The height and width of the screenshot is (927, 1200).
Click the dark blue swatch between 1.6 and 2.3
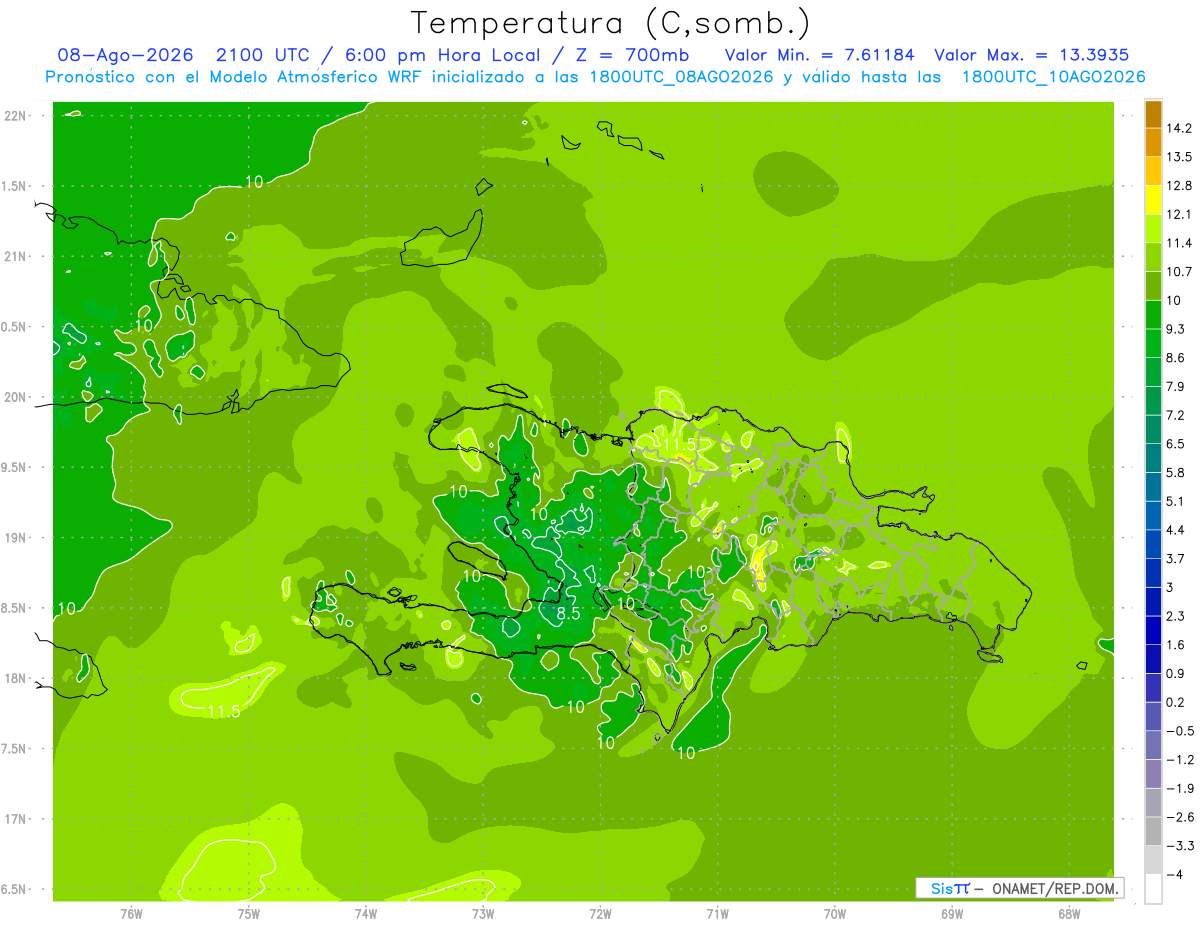tap(1153, 630)
